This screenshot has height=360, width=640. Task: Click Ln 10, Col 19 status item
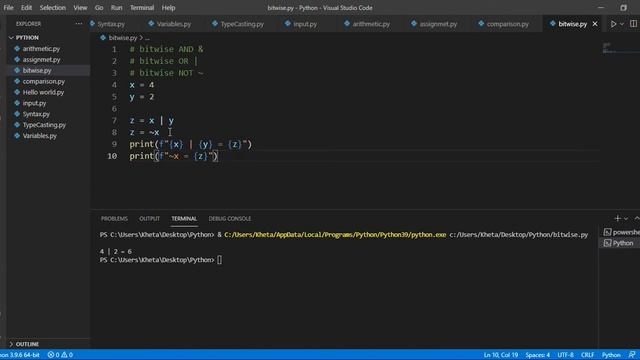(501, 355)
